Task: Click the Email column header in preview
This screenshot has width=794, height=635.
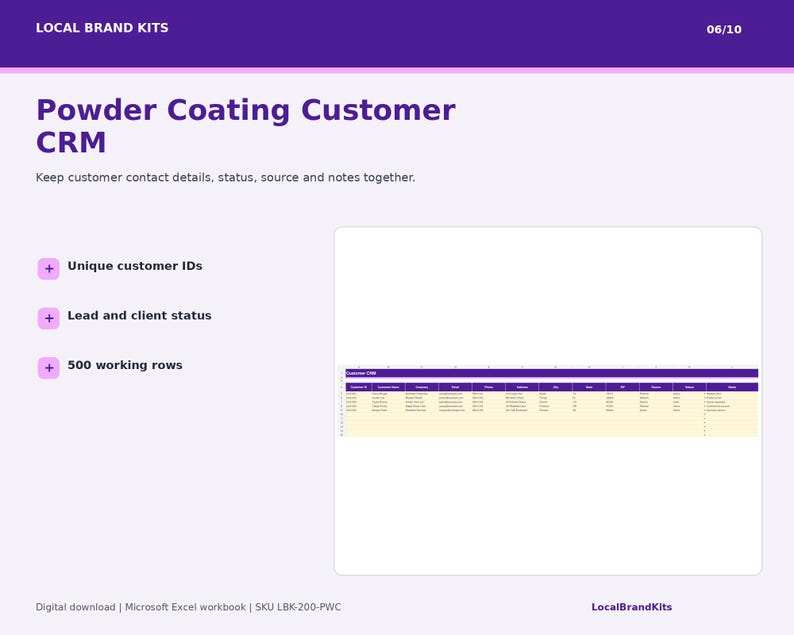Action: click(x=455, y=387)
